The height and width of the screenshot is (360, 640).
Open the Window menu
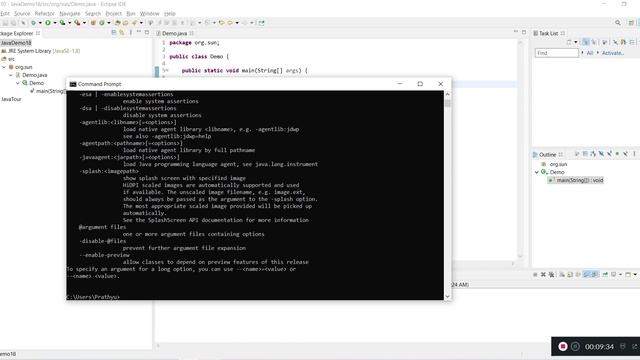149,13
